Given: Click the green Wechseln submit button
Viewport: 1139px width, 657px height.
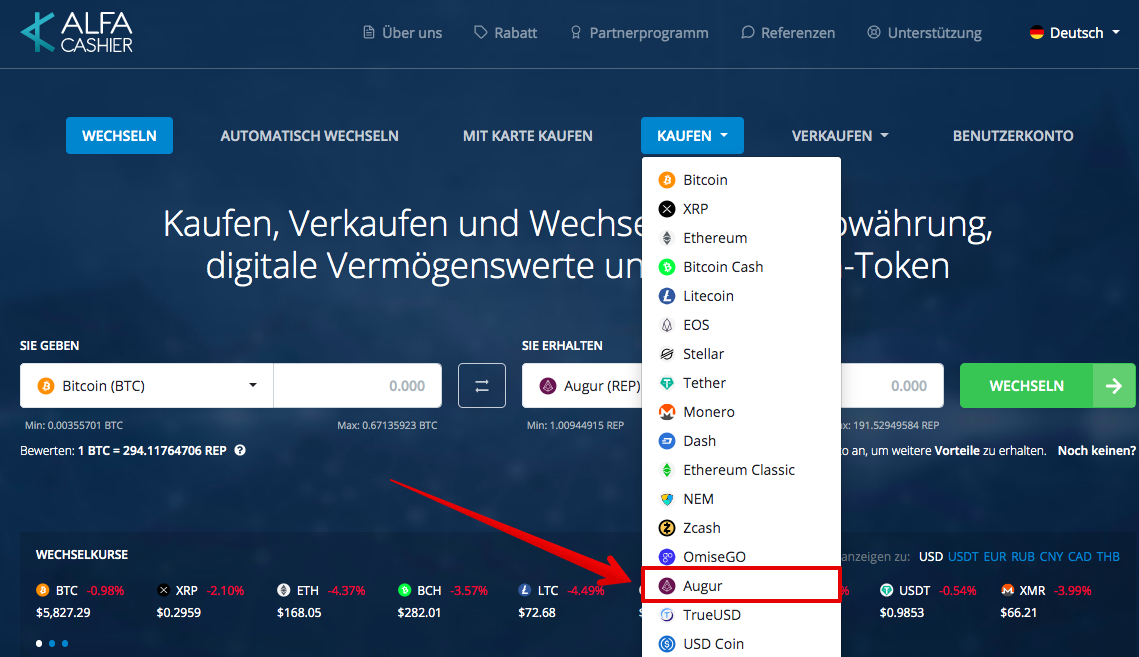Looking at the screenshot, I should tap(1047, 386).
